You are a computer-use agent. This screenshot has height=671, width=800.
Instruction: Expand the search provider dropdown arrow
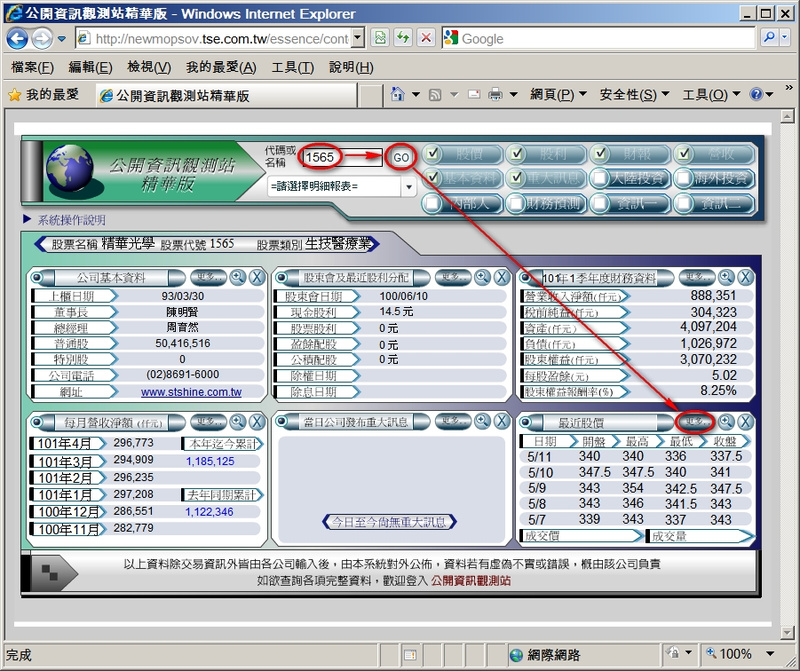pos(787,37)
